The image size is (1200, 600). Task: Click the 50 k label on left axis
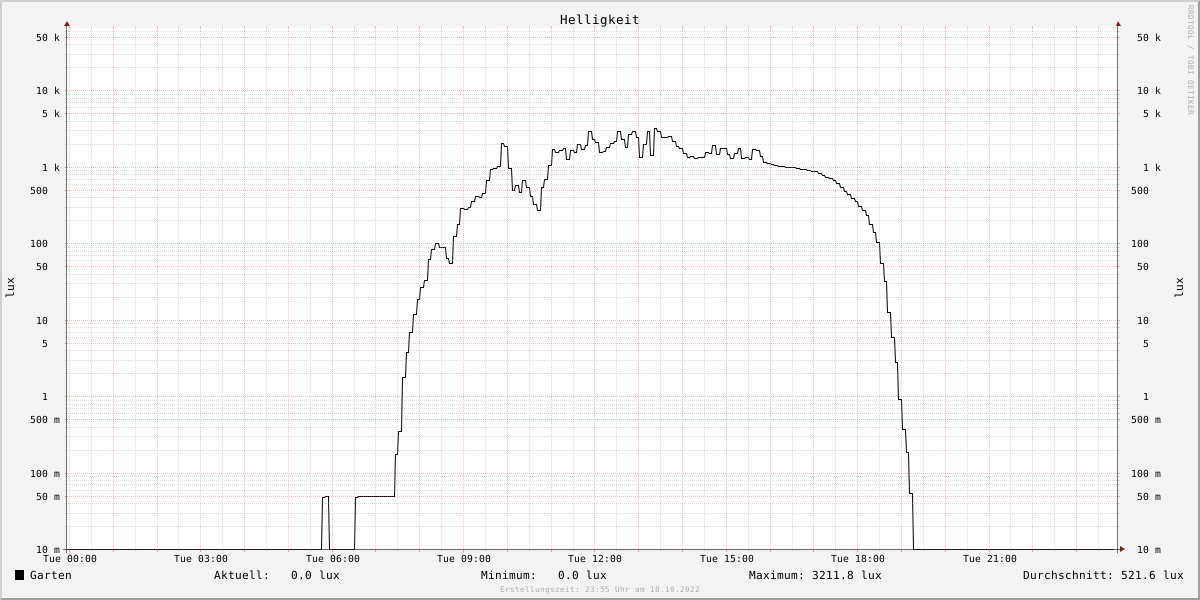(x=48, y=38)
